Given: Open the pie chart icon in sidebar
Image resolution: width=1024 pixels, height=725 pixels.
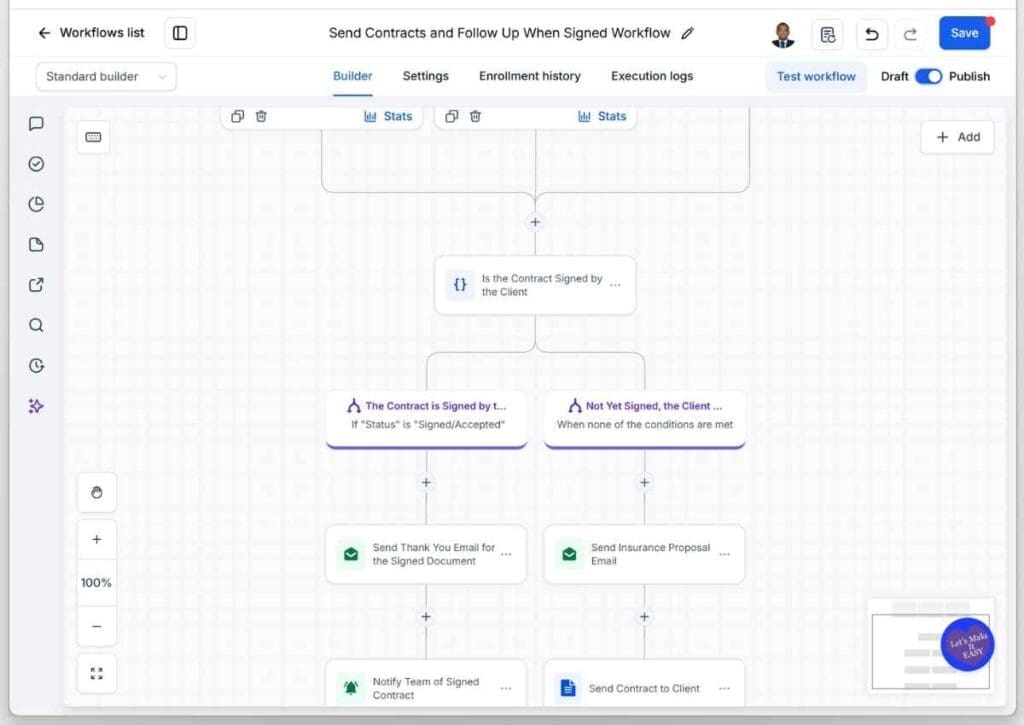Looking at the screenshot, I should click(x=37, y=204).
